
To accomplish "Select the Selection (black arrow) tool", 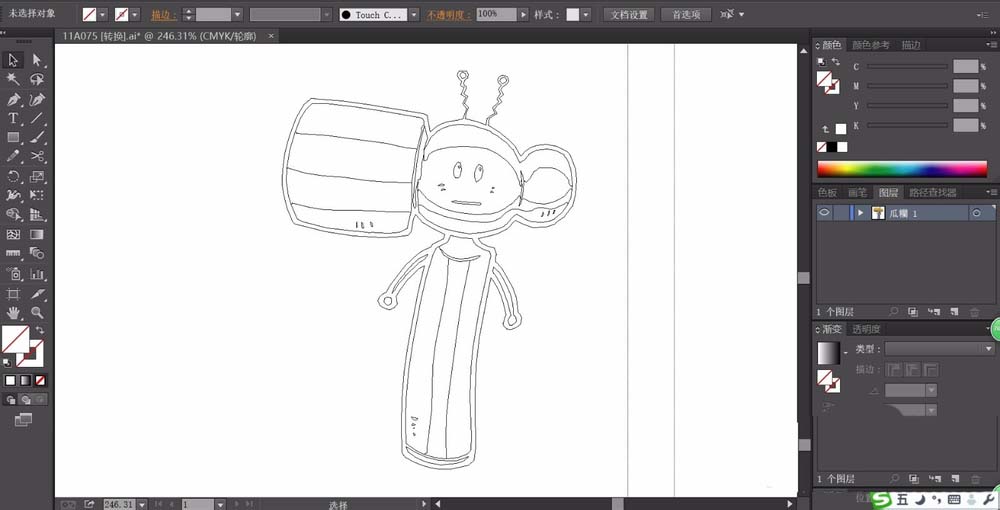I will pos(13,60).
